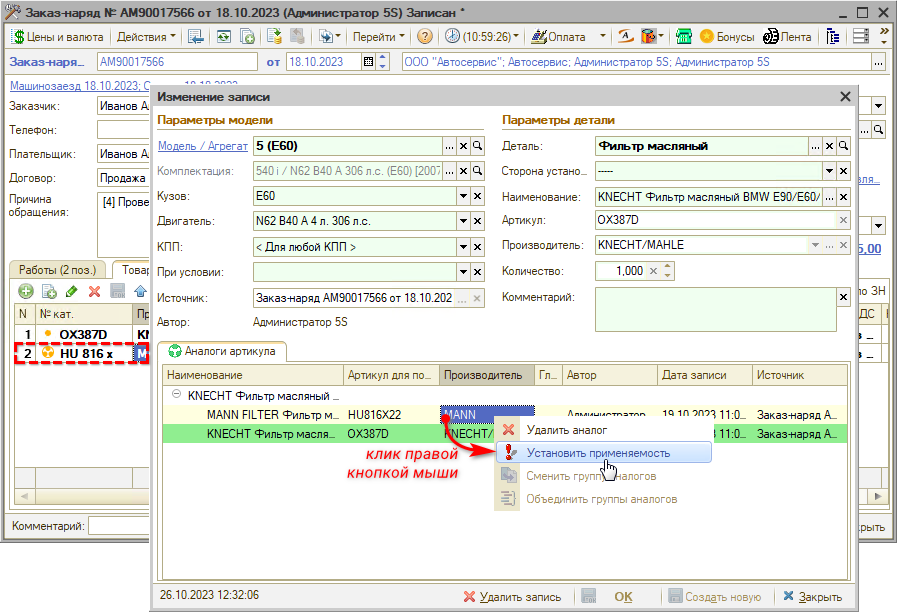The image size is (897, 612).
Task: Clear the dialog Комментарий field
Action: pos(843,297)
